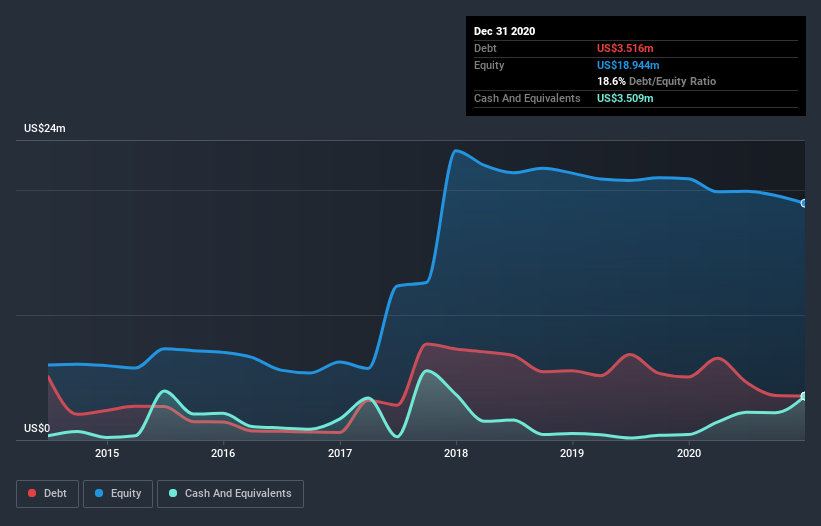This screenshot has width=821, height=526.
Task: Click the US$24m y-axis label
Action: (x=45, y=128)
